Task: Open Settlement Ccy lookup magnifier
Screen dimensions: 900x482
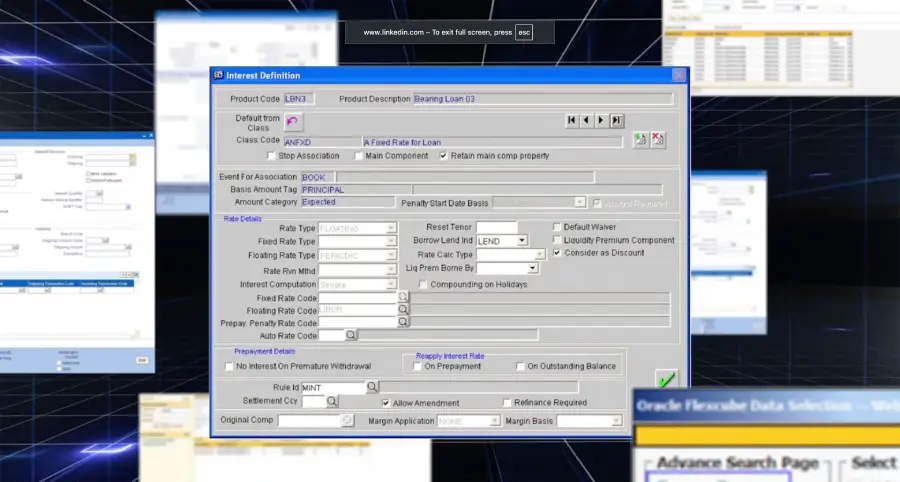Action: click(332, 402)
